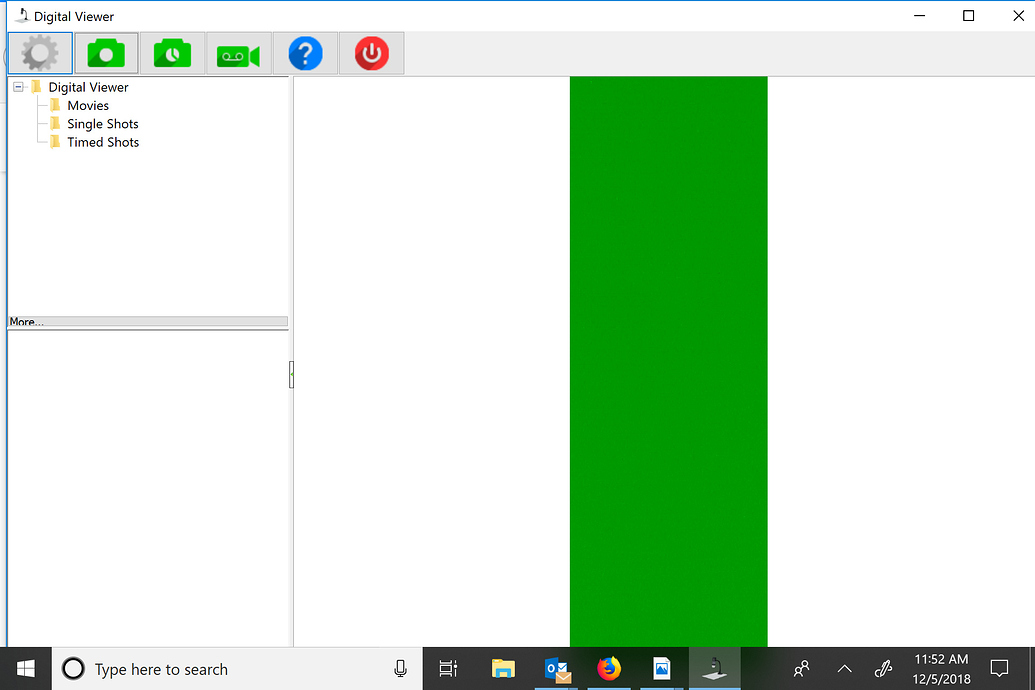Open Windows Ink Workspace from system tray

pos(883,668)
